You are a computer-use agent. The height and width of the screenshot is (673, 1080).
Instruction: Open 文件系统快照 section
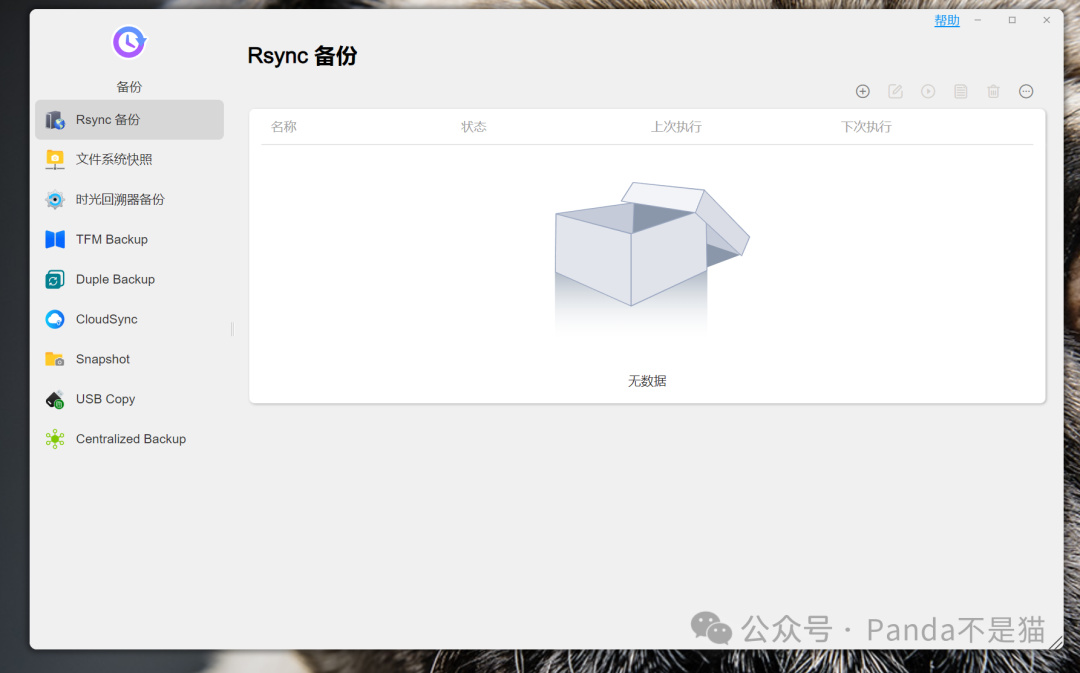point(114,160)
